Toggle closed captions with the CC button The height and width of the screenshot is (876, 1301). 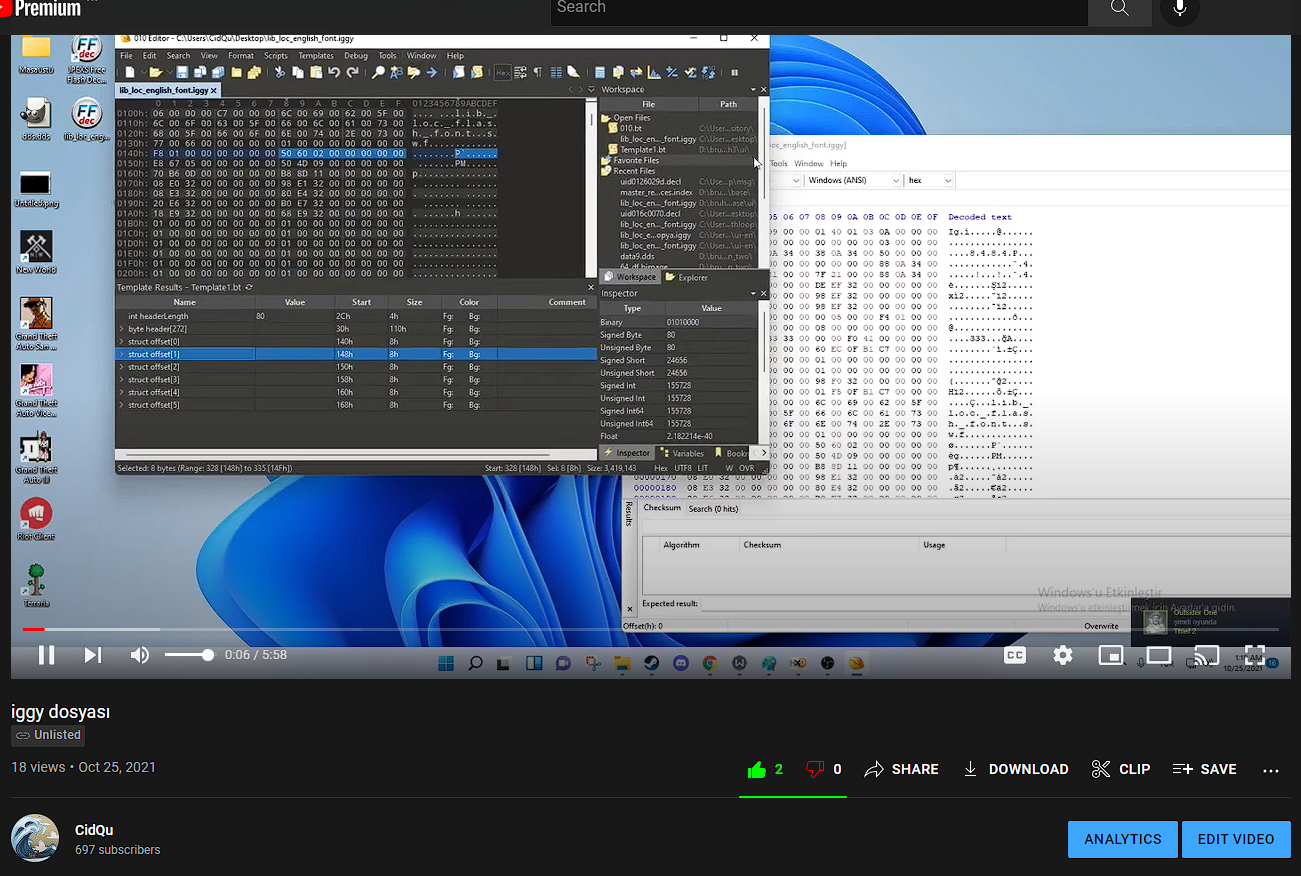1015,655
